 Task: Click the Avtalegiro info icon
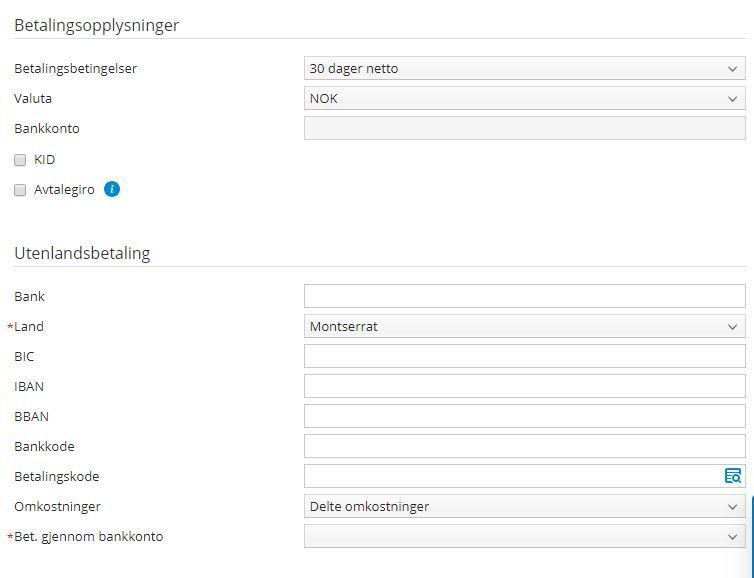(x=112, y=189)
